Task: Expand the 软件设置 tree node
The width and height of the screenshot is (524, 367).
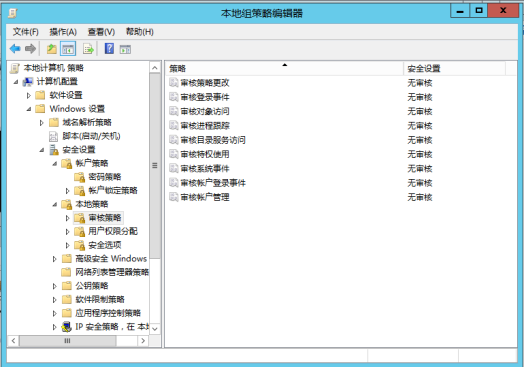Action: [29, 96]
